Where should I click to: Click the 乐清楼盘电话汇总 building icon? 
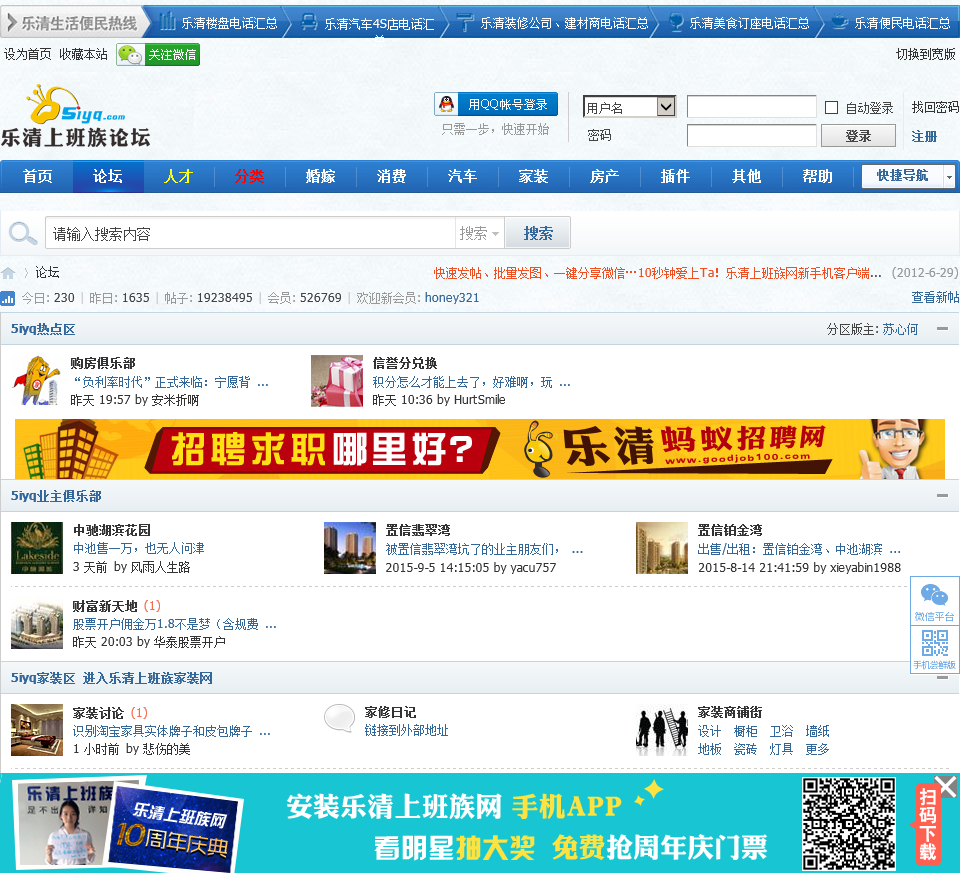[167, 22]
